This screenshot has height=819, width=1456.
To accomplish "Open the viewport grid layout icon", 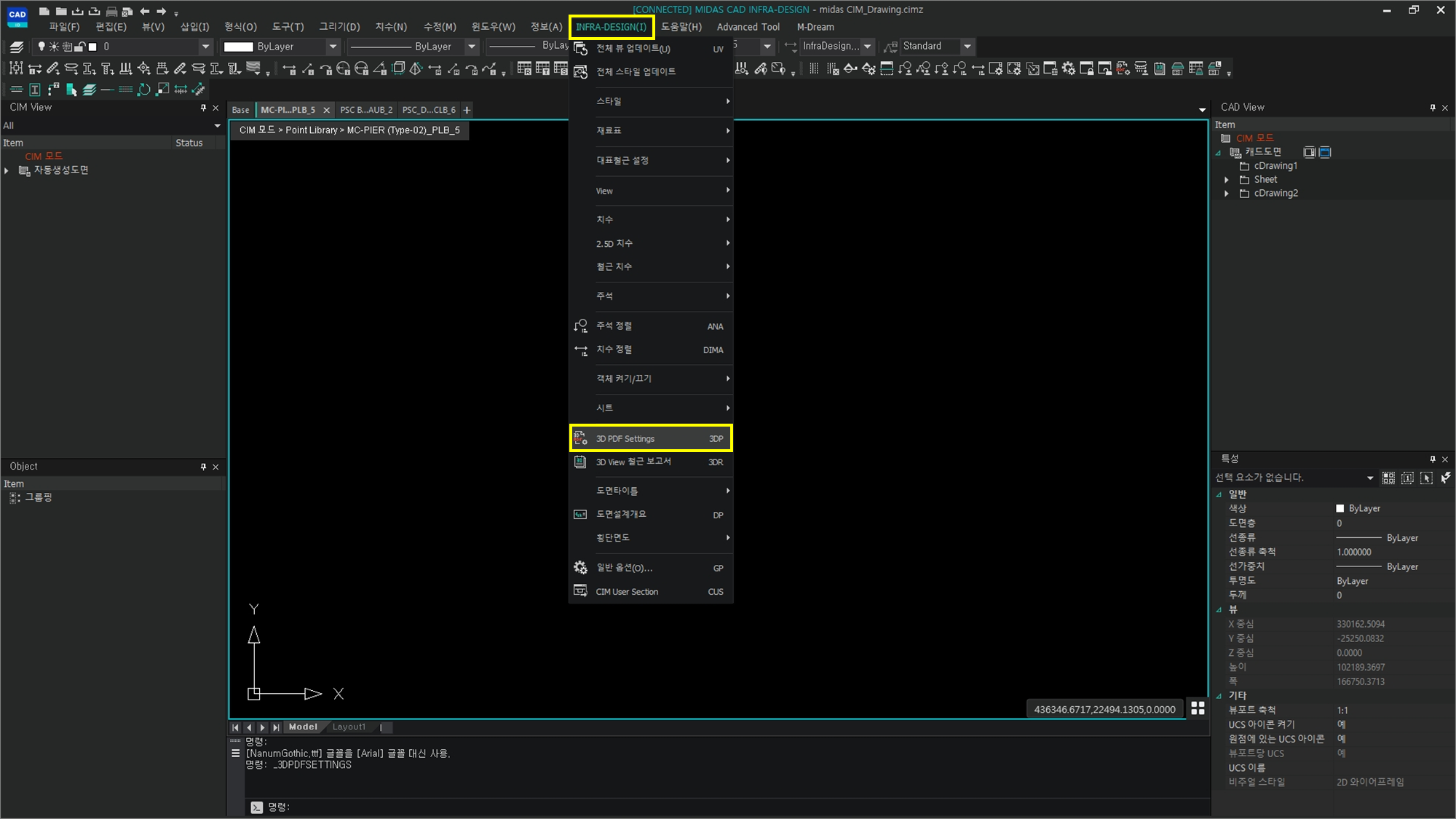I will point(1198,708).
